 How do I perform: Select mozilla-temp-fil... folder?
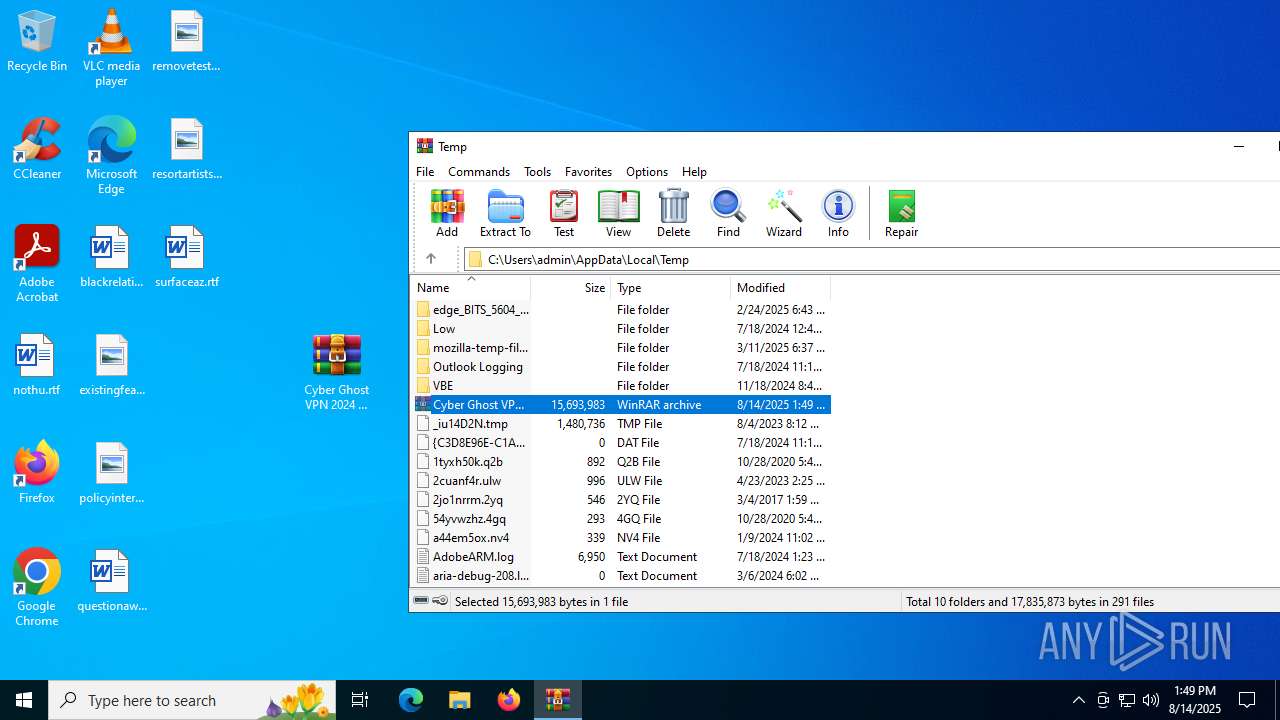pos(622,348)
